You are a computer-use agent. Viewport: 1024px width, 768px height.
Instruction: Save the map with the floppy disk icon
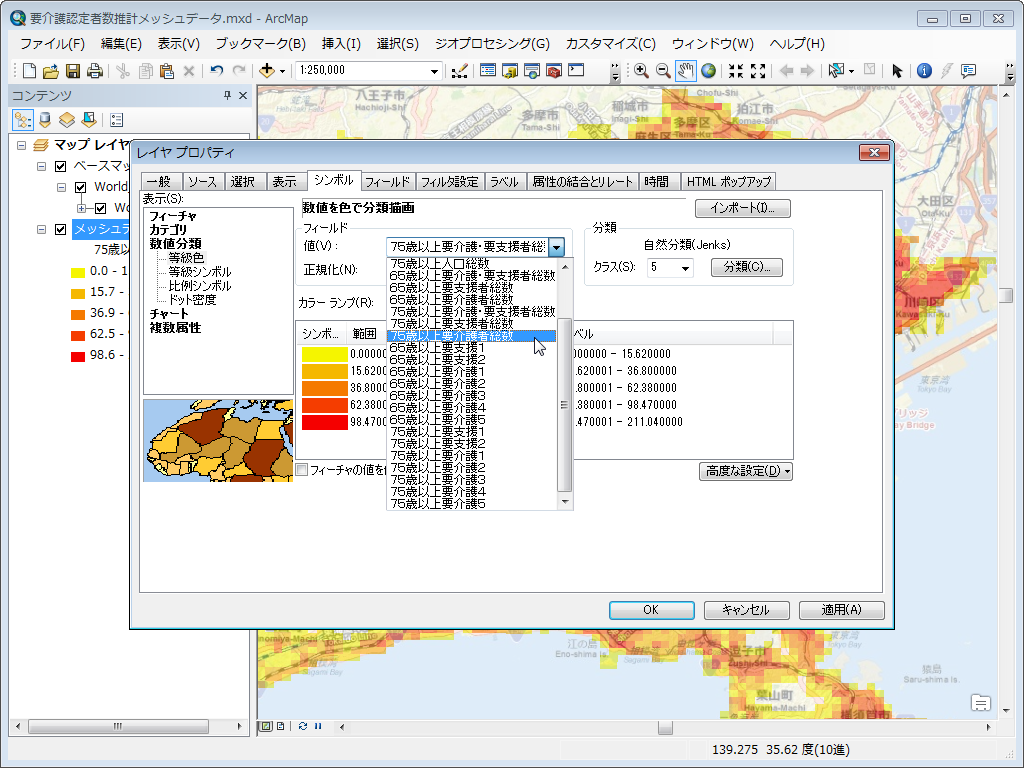[72, 71]
